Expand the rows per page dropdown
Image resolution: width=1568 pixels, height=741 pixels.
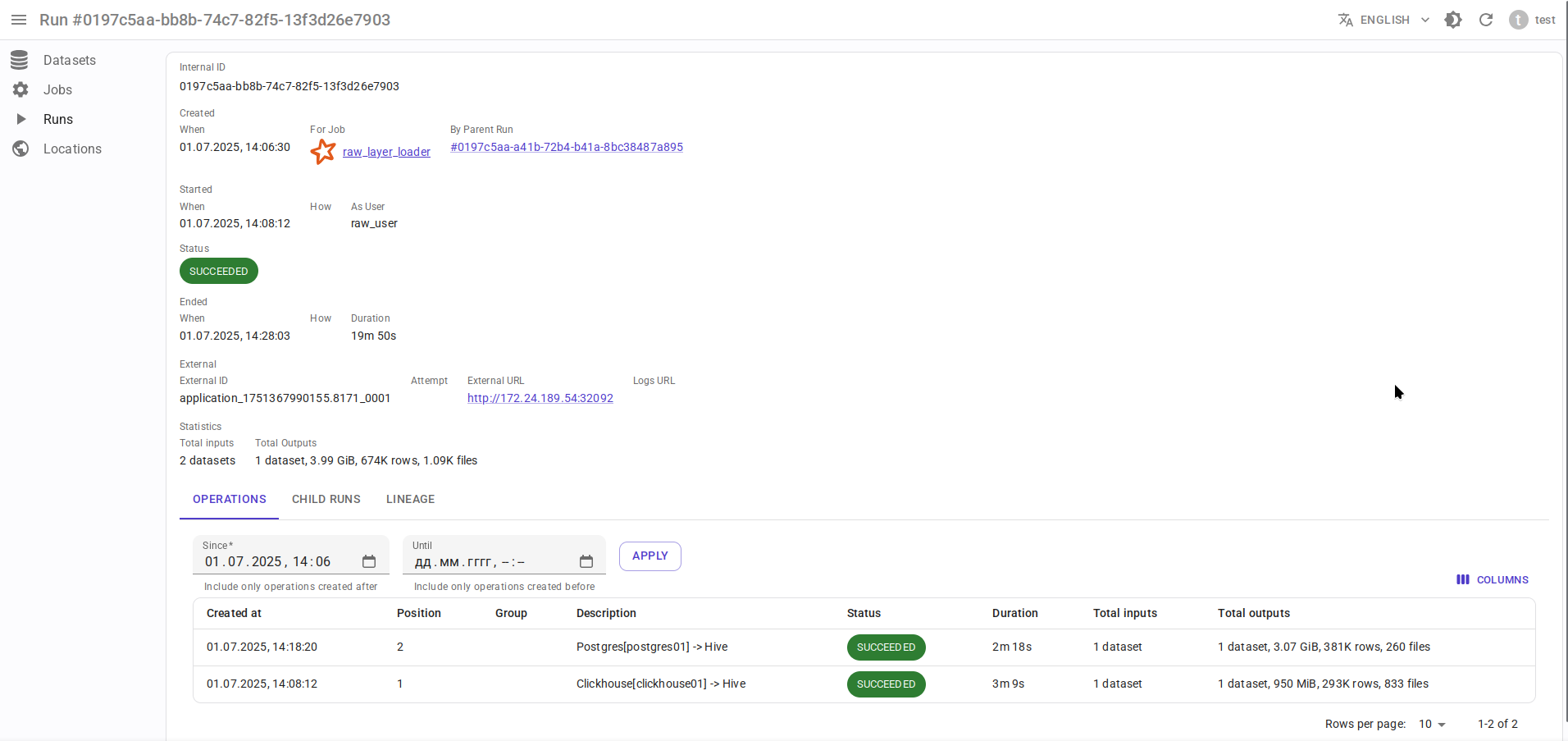coord(1432,724)
